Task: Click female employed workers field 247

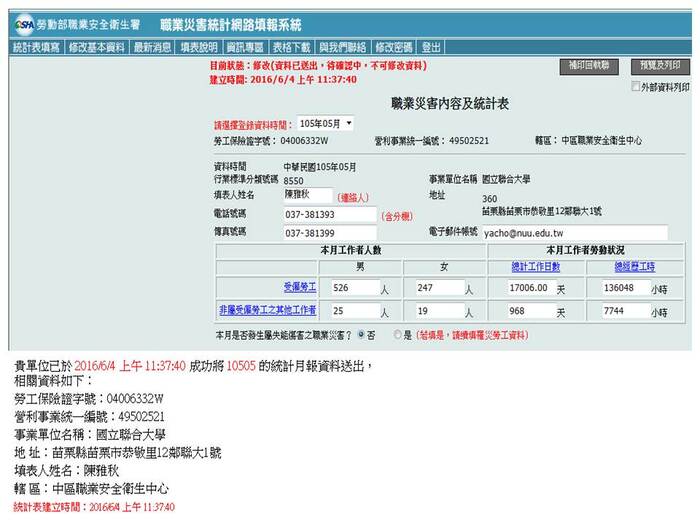Action: click(x=440, y=288)
